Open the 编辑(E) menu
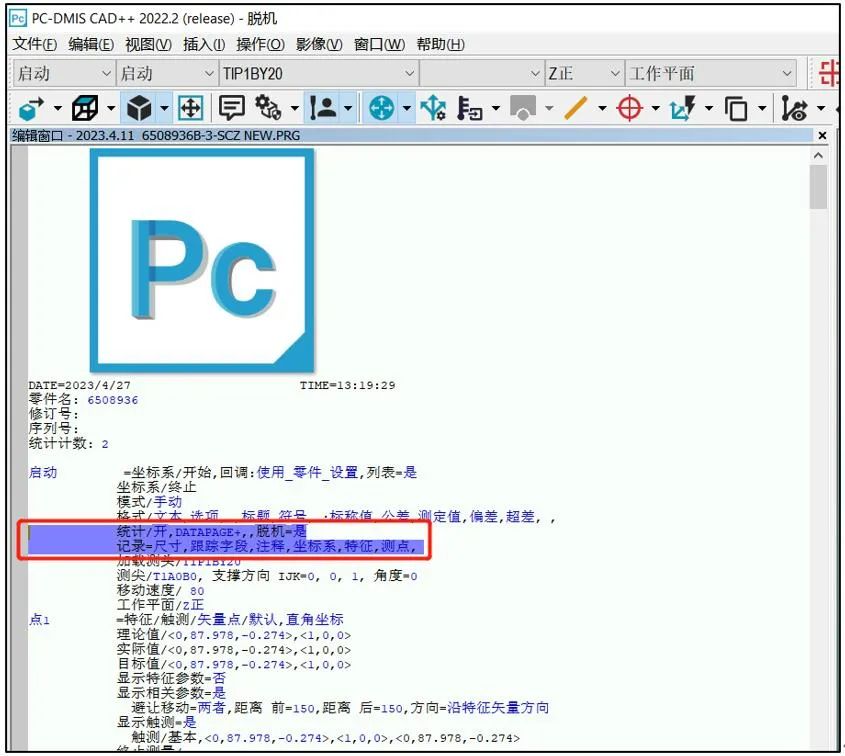The image size is (845, 756). [91, 44]
